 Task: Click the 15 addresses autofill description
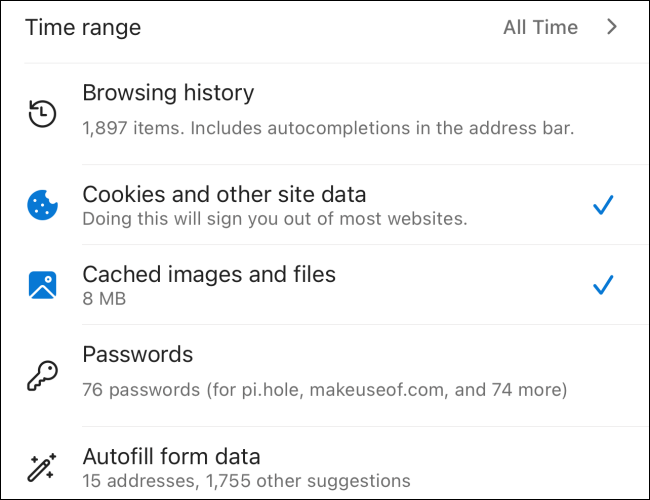[x=246, y=481]
